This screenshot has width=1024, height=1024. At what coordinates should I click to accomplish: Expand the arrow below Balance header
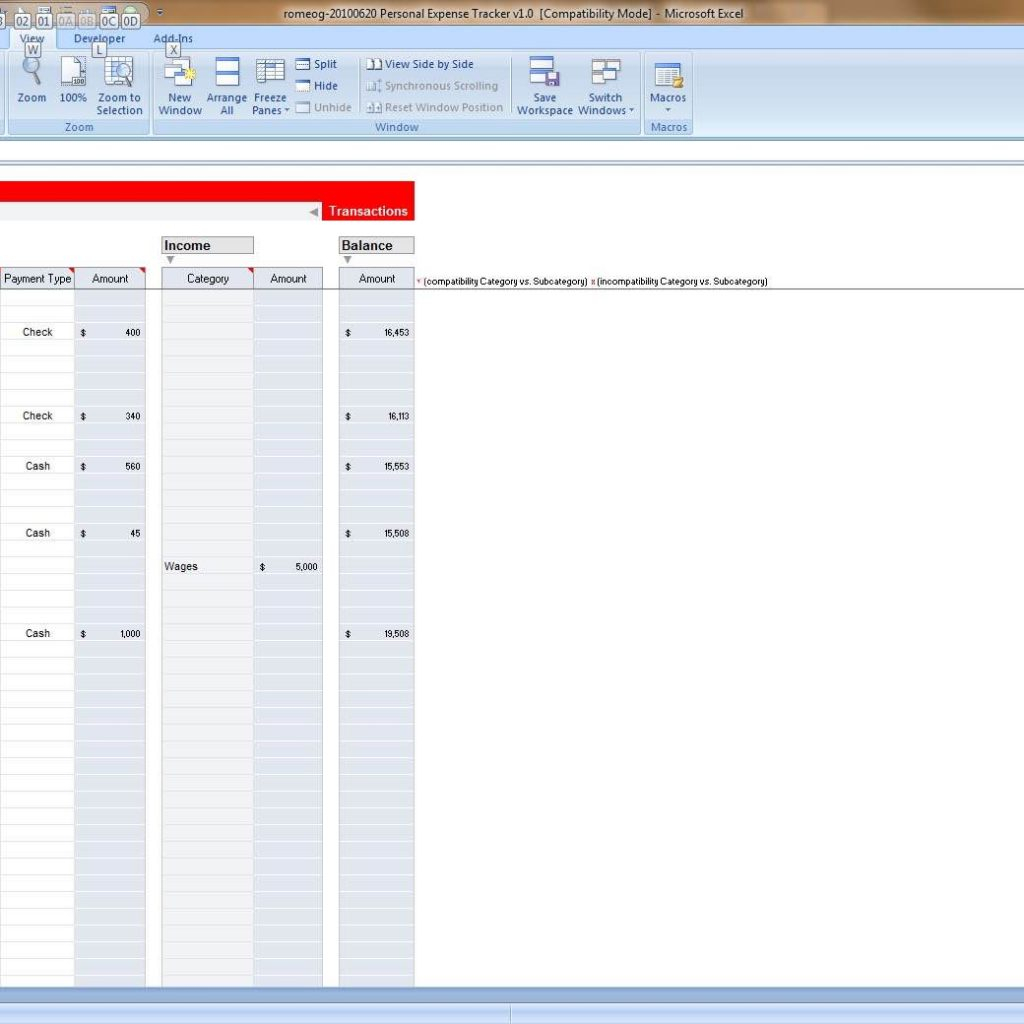(x=347, y=260)
